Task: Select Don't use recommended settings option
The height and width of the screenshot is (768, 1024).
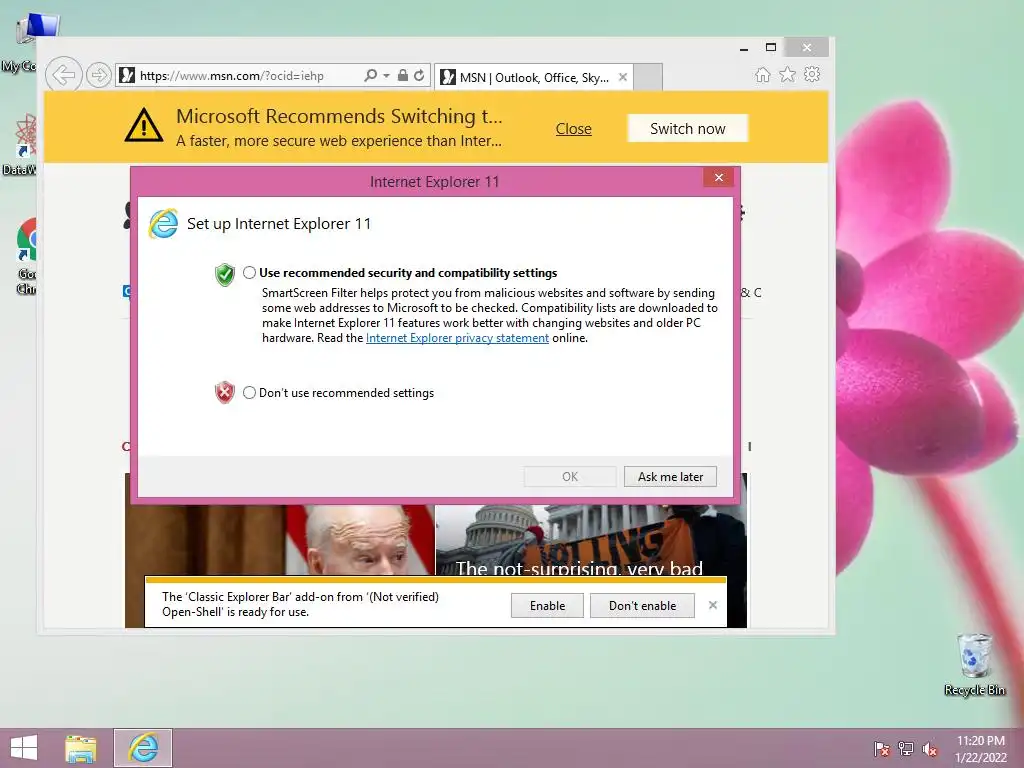Action: [x=249, y=392]
